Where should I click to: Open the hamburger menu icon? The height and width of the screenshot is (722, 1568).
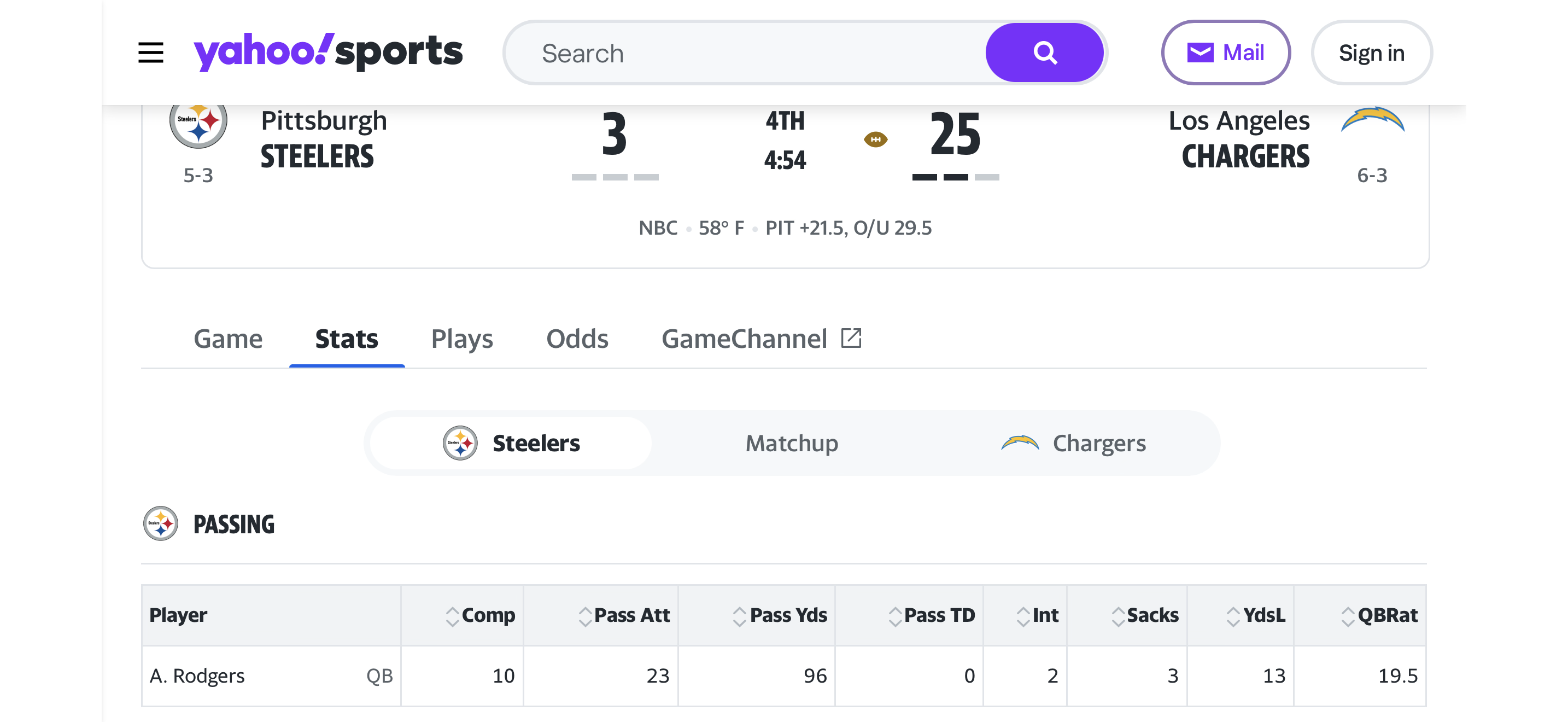coord(150,53)
